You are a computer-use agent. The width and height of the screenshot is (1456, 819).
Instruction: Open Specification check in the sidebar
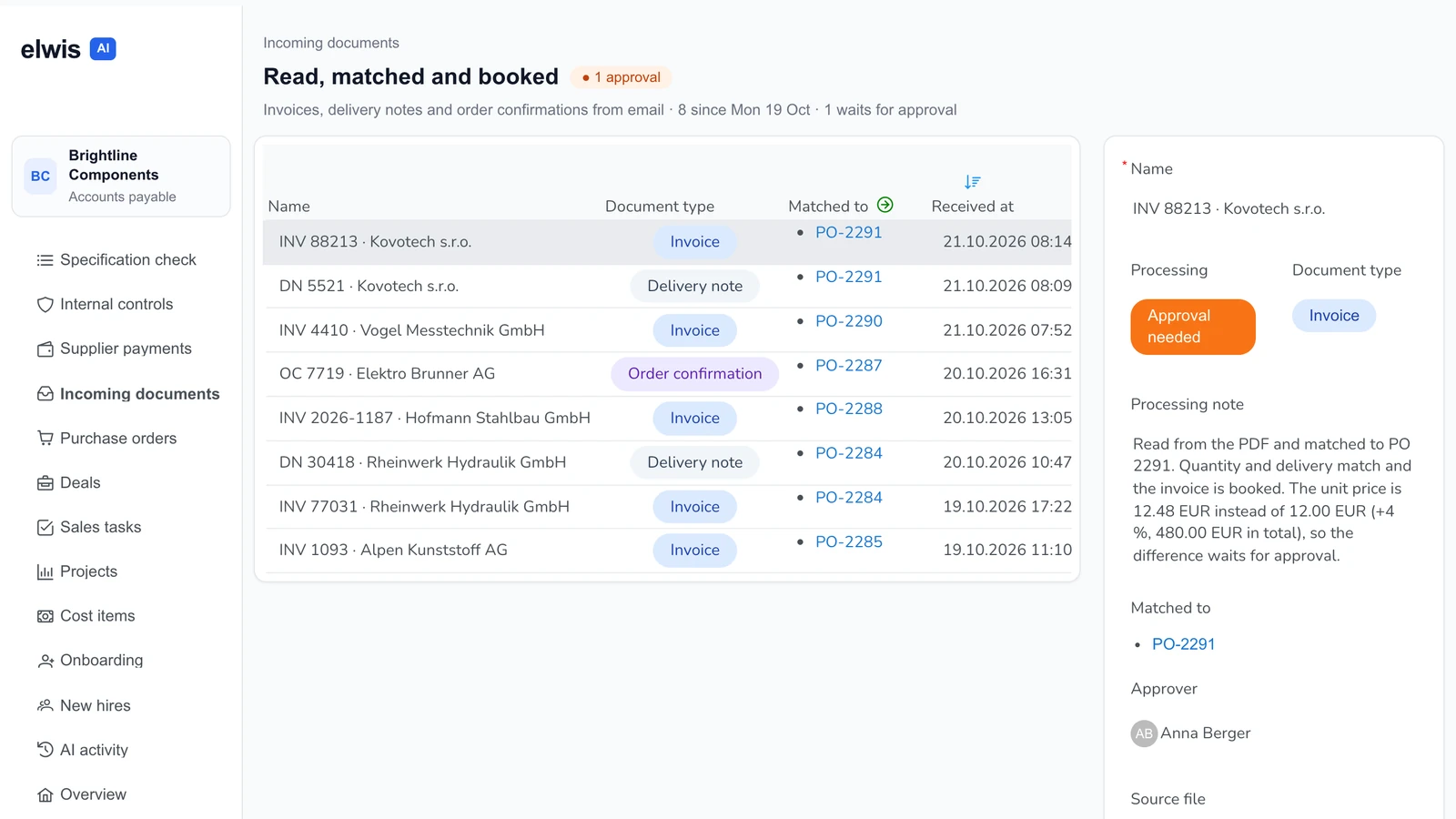[128, 260]
